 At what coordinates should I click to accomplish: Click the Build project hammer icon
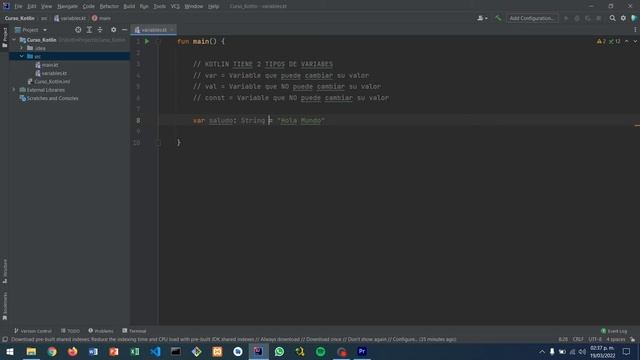(x=498, y=18)
